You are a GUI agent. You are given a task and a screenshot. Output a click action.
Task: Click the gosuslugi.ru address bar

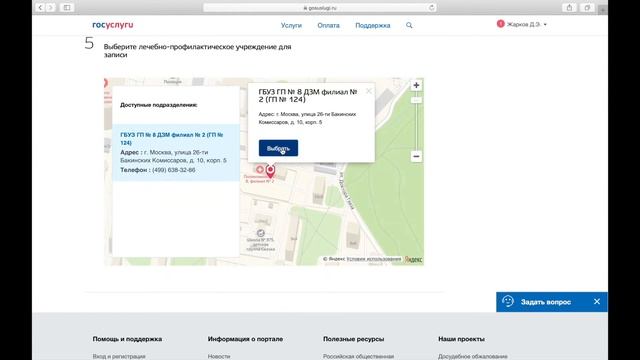point(320,8)
